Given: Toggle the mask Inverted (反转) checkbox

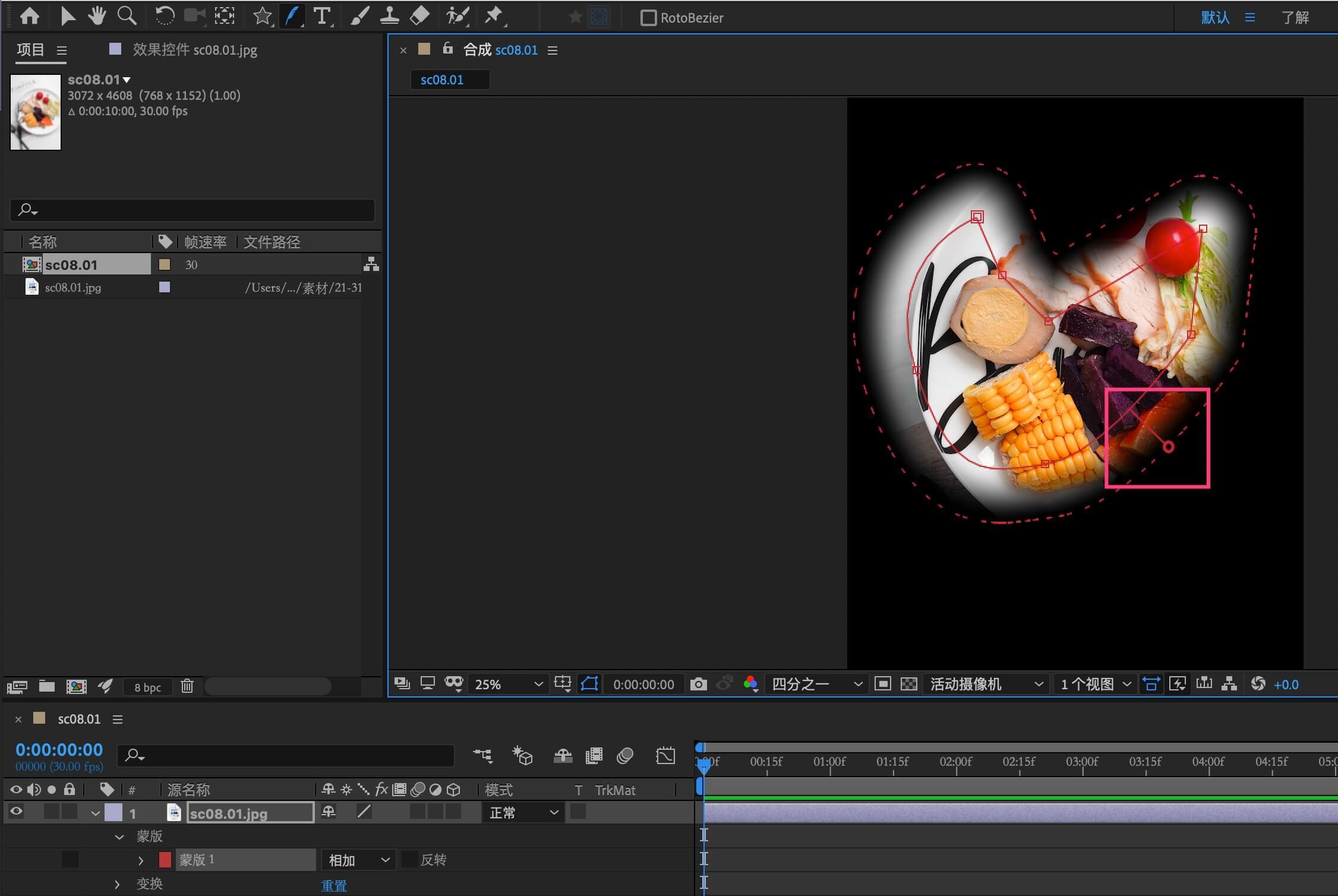Looking at the screenshot, I should [x=409, y=859].
